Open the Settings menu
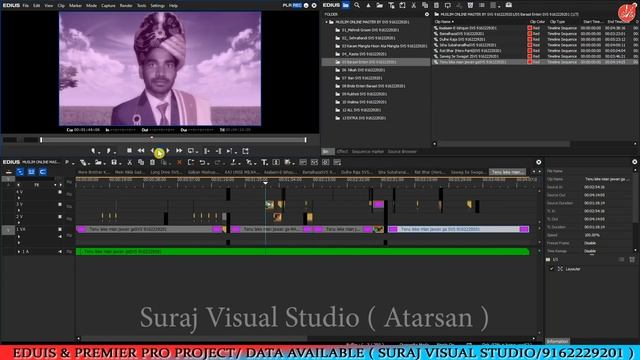This screenshot has width=640, height=360. [158, 6]
